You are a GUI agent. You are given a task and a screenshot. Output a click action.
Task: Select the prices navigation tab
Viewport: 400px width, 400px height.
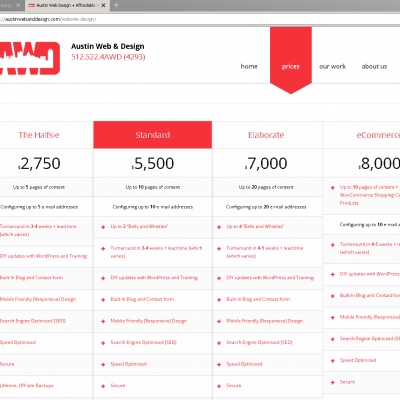[x=291, y=66]
